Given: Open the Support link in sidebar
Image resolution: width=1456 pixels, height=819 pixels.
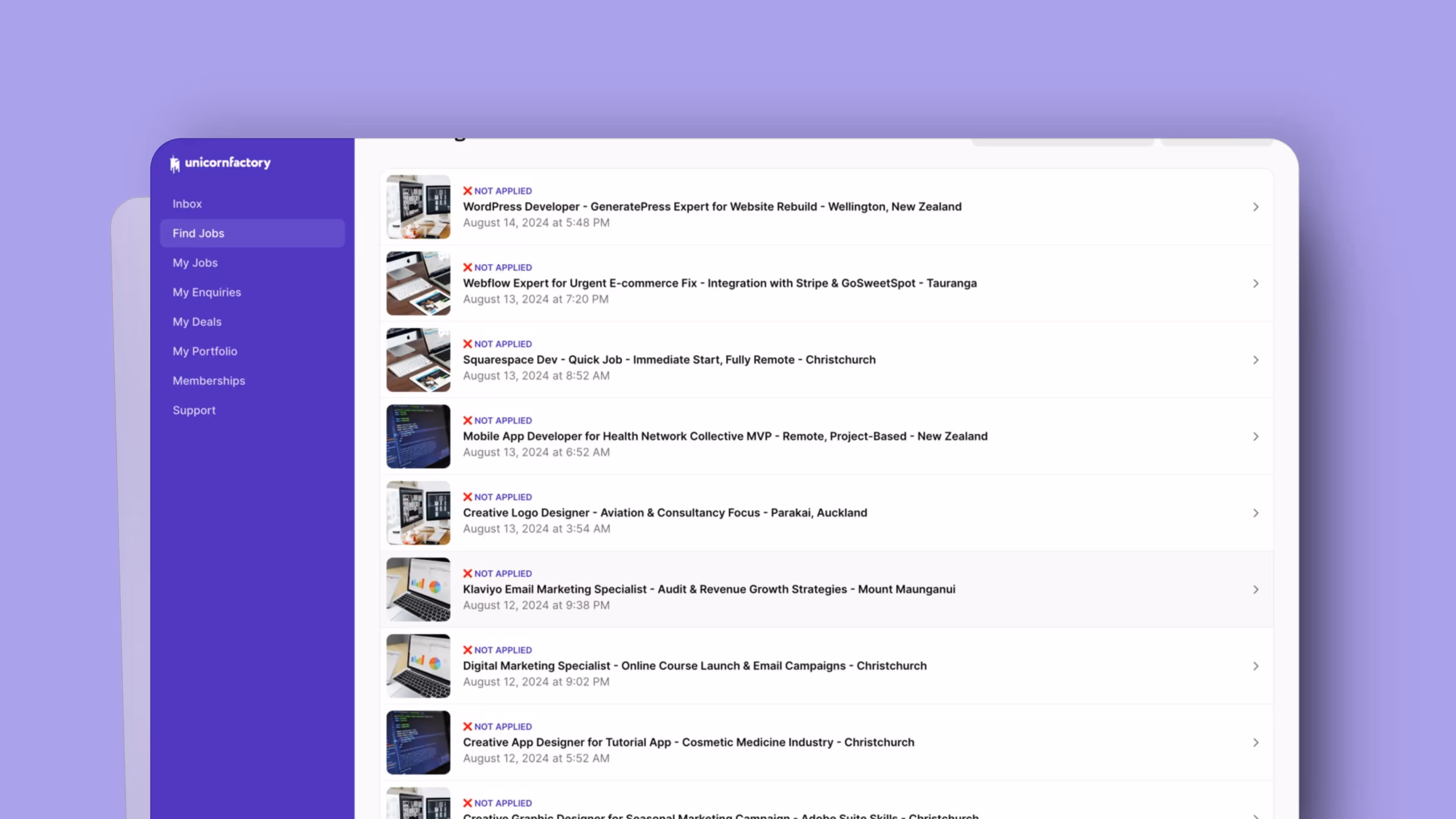Looking at the screenshot, I should click(x=194, y=410).
